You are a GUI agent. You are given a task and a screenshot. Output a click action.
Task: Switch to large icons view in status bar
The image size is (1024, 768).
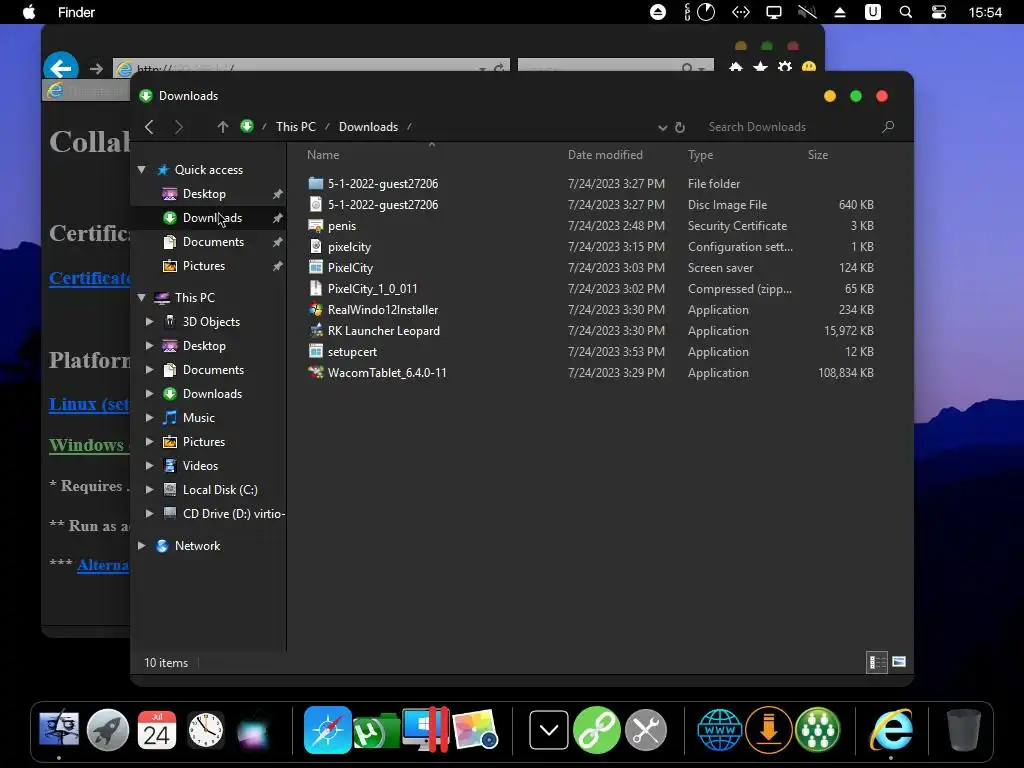[x=899, y=662]
